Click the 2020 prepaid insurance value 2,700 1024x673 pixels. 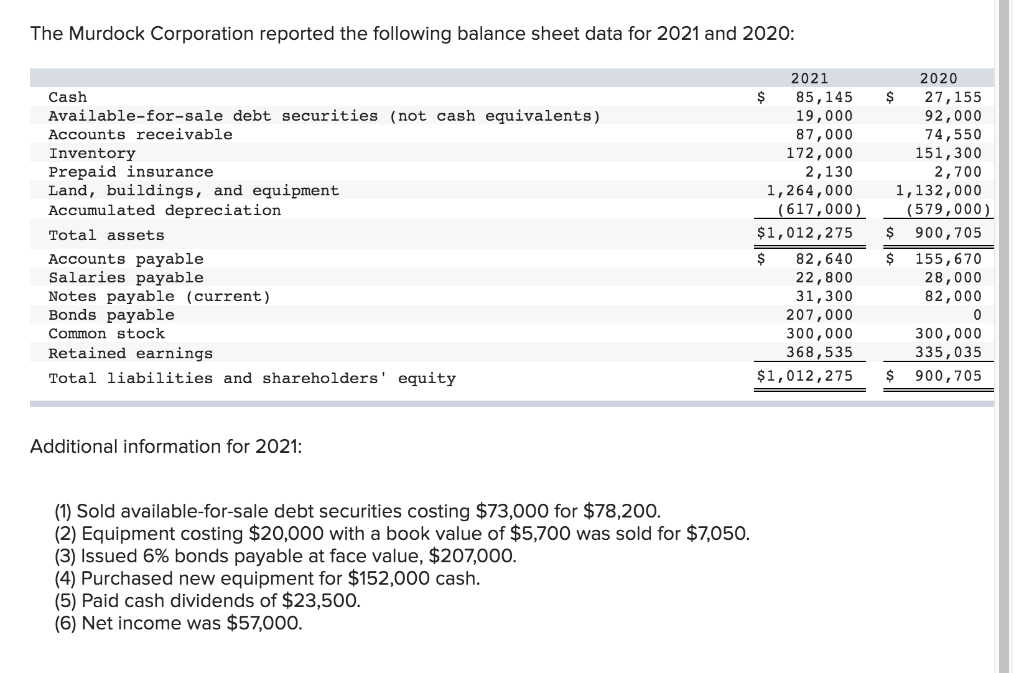957,172
